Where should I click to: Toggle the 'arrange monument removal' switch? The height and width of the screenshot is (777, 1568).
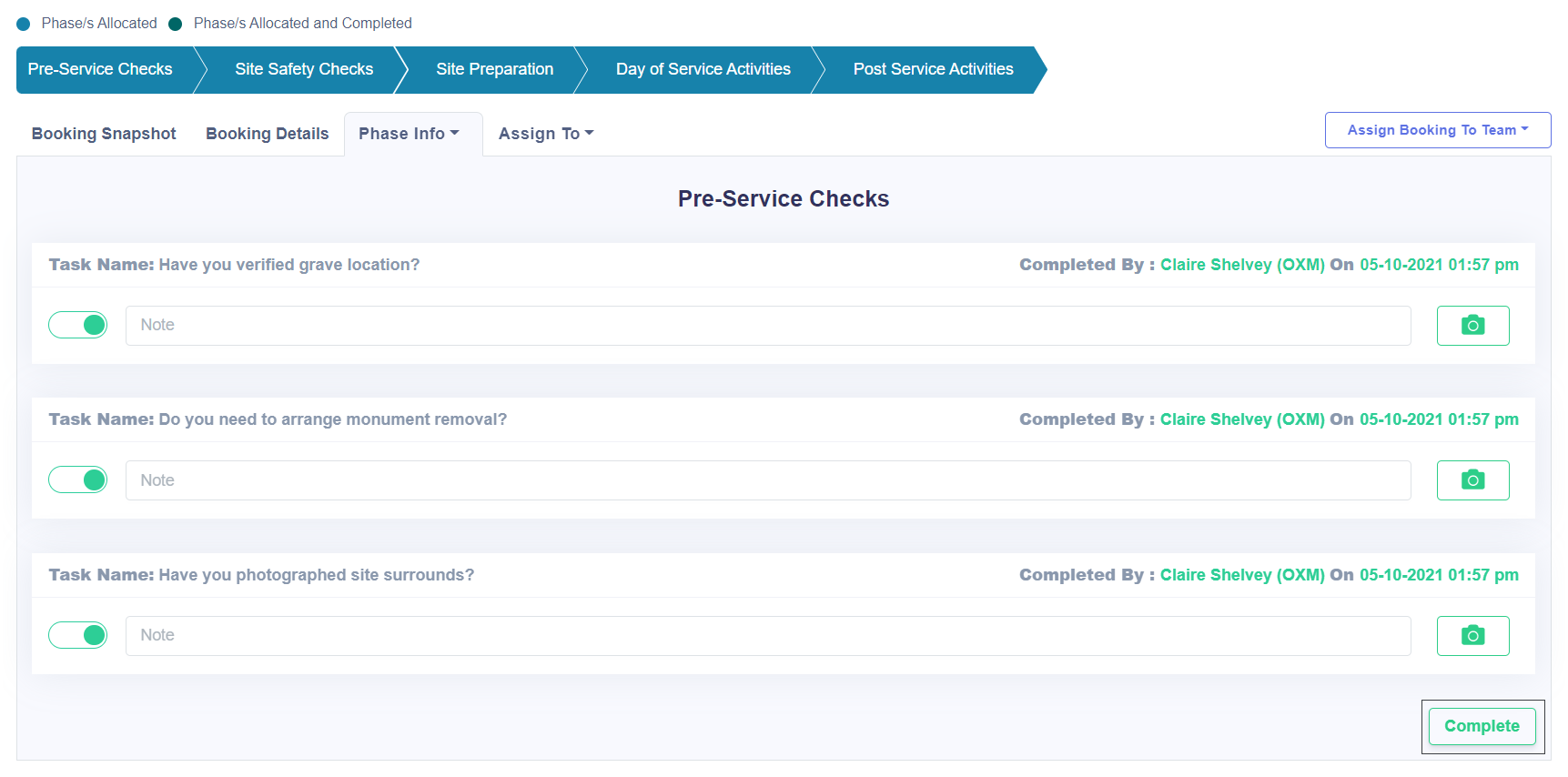point(78,479)
